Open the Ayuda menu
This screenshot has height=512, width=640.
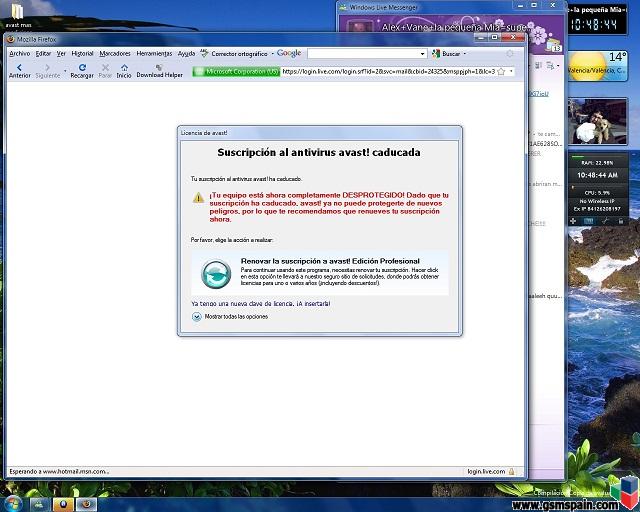pos(186,53)
